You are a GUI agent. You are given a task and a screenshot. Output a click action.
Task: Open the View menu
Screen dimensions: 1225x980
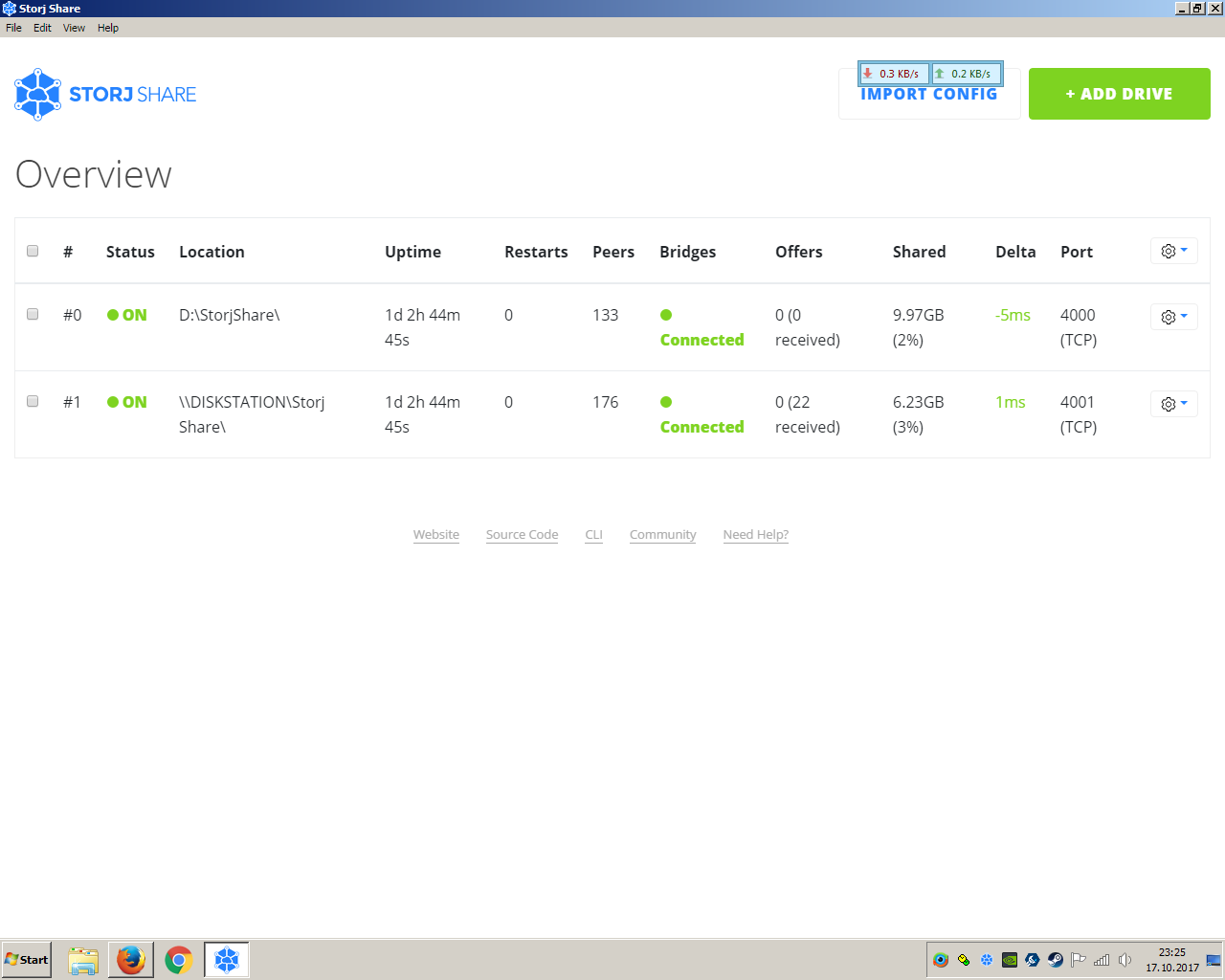tap(74, 28)
